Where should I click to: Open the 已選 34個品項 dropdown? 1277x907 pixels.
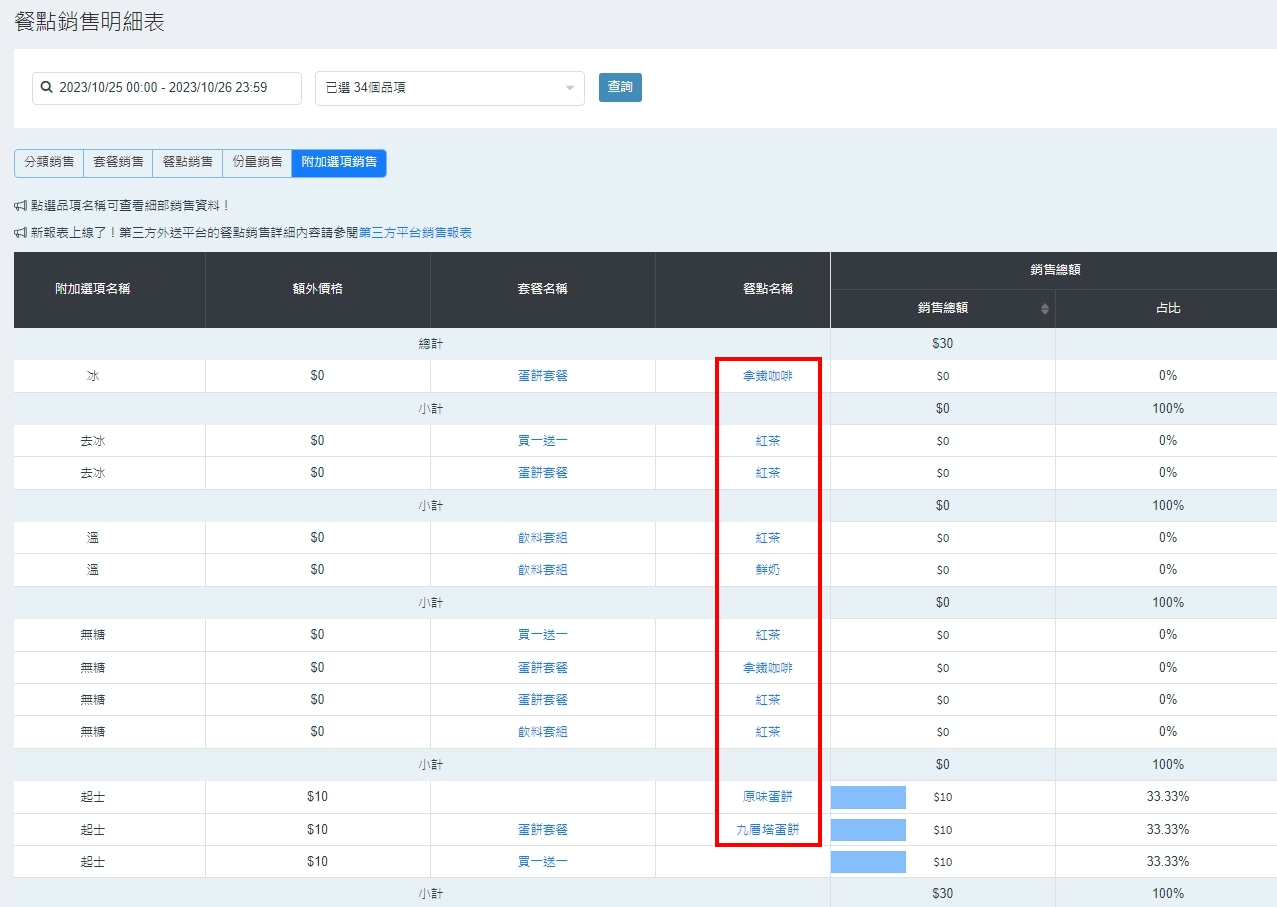[449, 88]
